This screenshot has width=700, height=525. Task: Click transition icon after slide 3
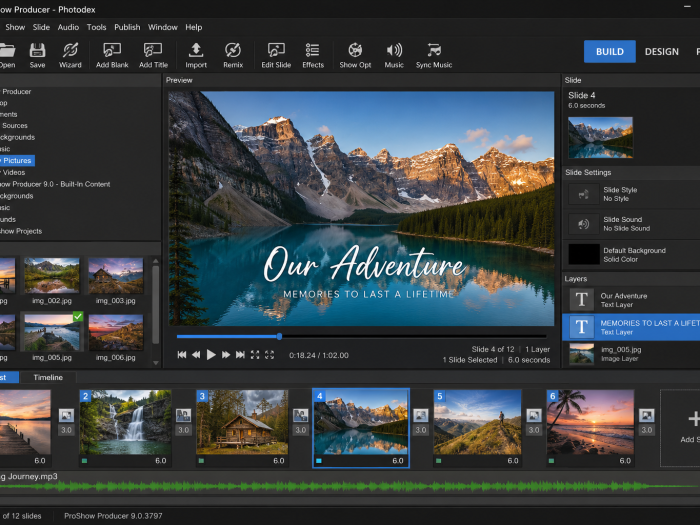pos(300,415)
